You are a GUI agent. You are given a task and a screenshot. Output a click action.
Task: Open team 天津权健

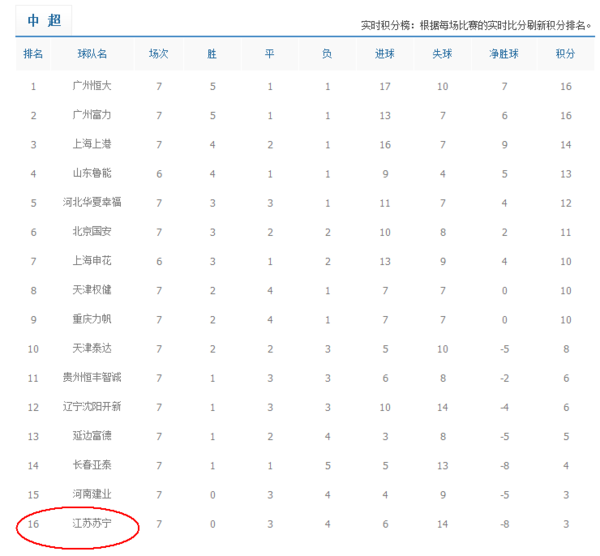pos(92,290)
